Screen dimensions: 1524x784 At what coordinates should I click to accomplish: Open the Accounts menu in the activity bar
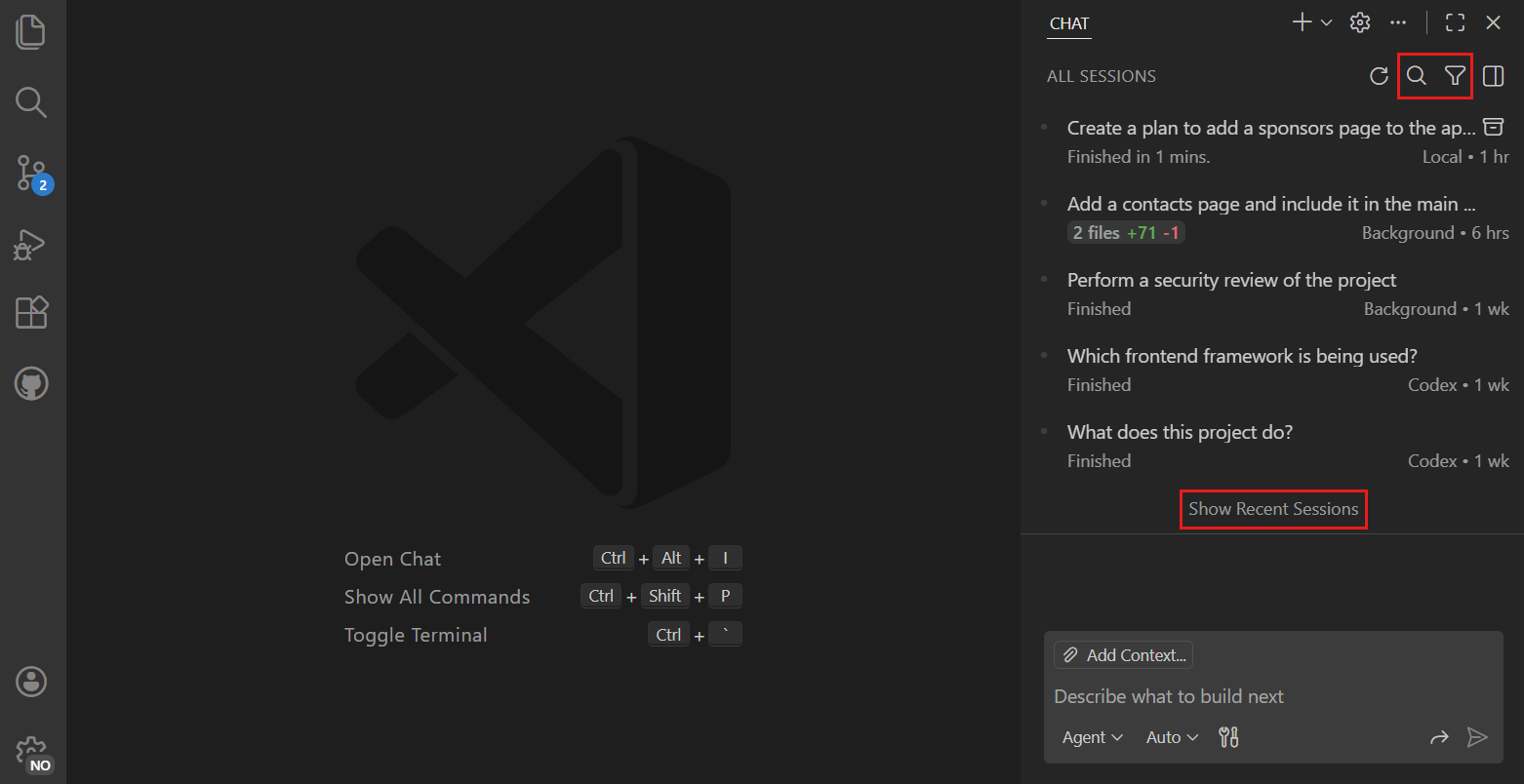pyautogui.click(x=30, y=682)
